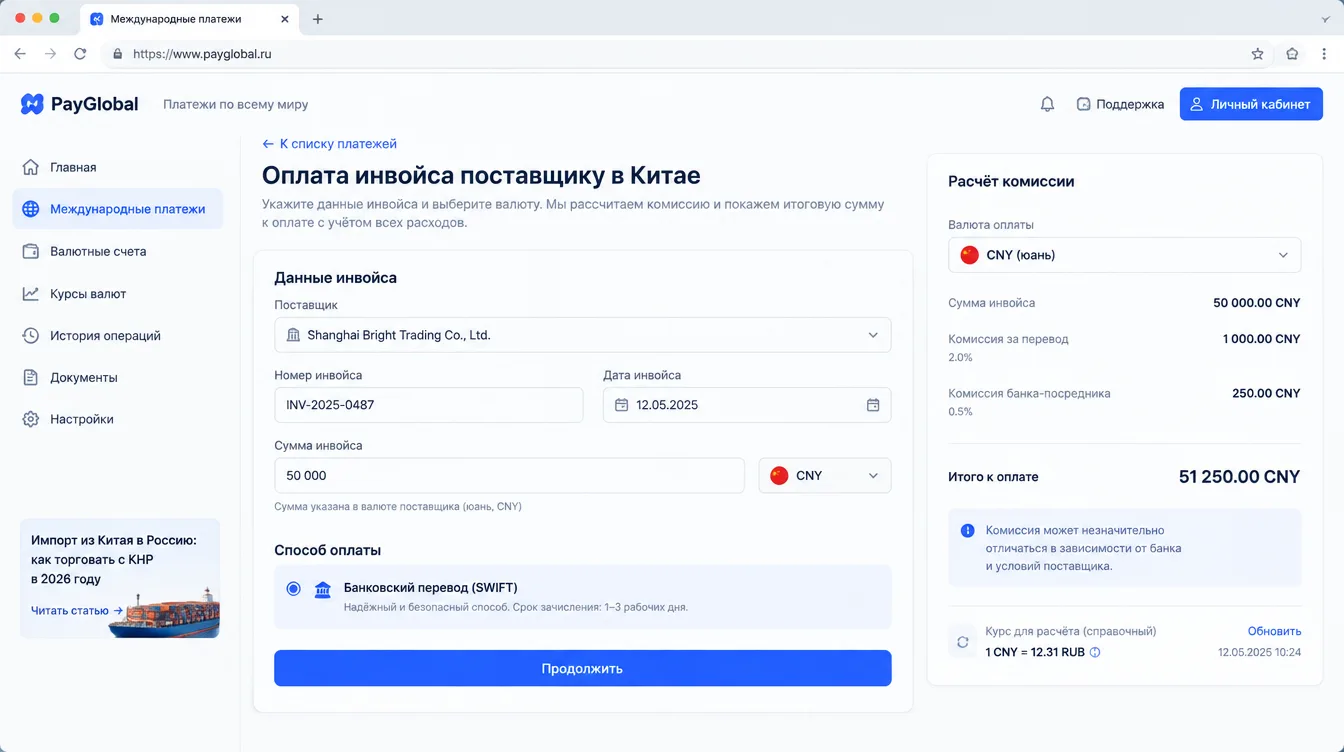Open Международные платежи in the sidebar
1344x752 pixels.
point(118,209)
